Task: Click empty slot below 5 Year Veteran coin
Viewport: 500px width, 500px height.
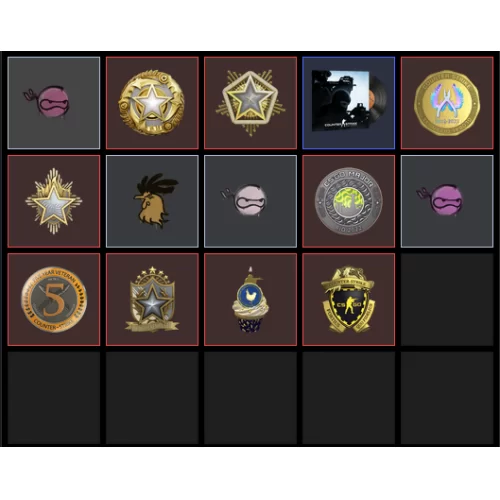Action: tap(54, 398)
